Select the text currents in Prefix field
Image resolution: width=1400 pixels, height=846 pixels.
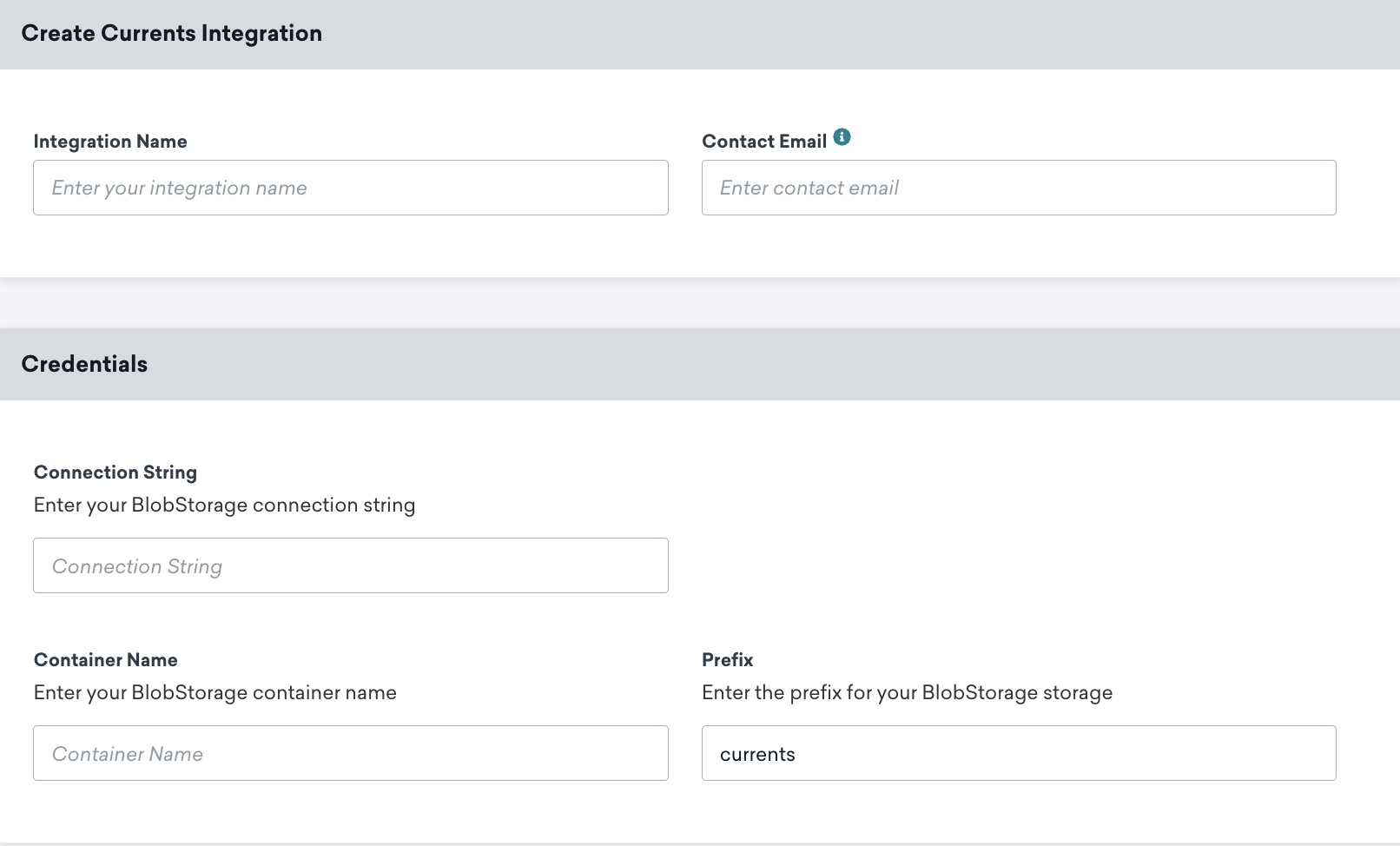(757, 753)
